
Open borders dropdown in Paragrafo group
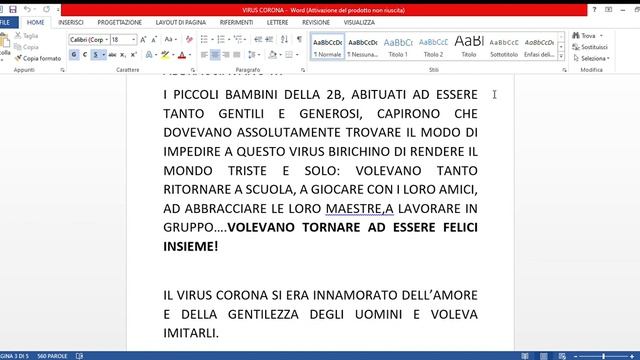(x=297, y=55)
